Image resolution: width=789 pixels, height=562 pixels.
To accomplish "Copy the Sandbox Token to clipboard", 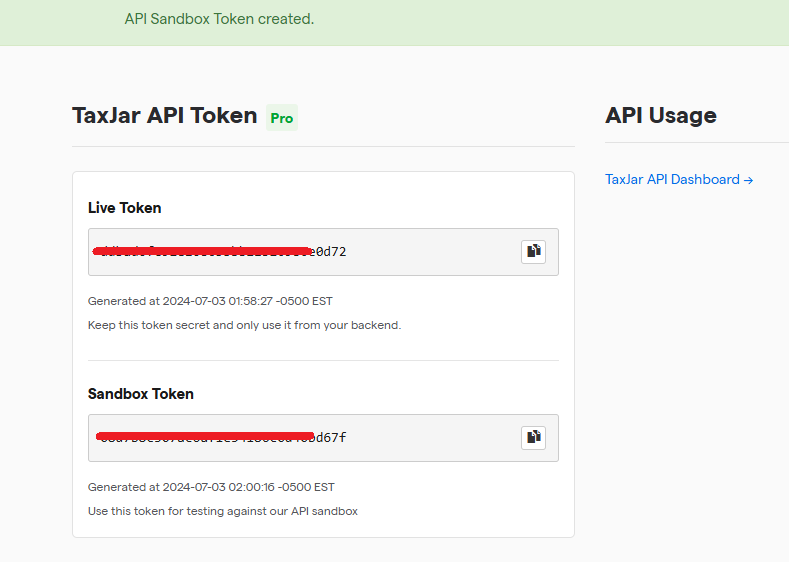I will pyautogui.click(x=533, y=438).
